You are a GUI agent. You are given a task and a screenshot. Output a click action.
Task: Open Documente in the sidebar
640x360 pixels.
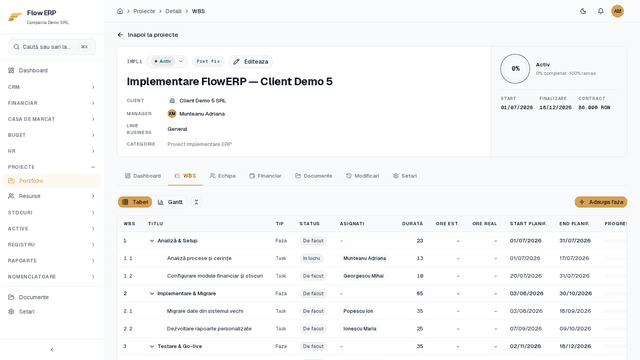52,297
